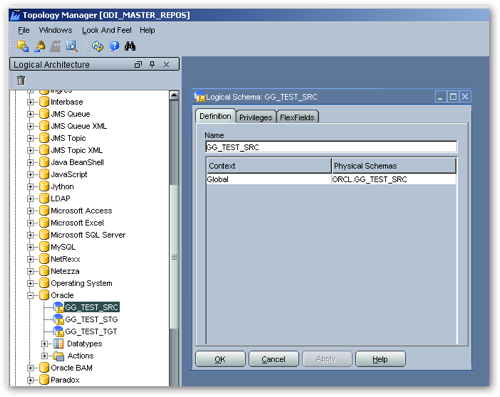
Task: Float the Logical Architecture panel with restore icon
Action: point(138,64)
